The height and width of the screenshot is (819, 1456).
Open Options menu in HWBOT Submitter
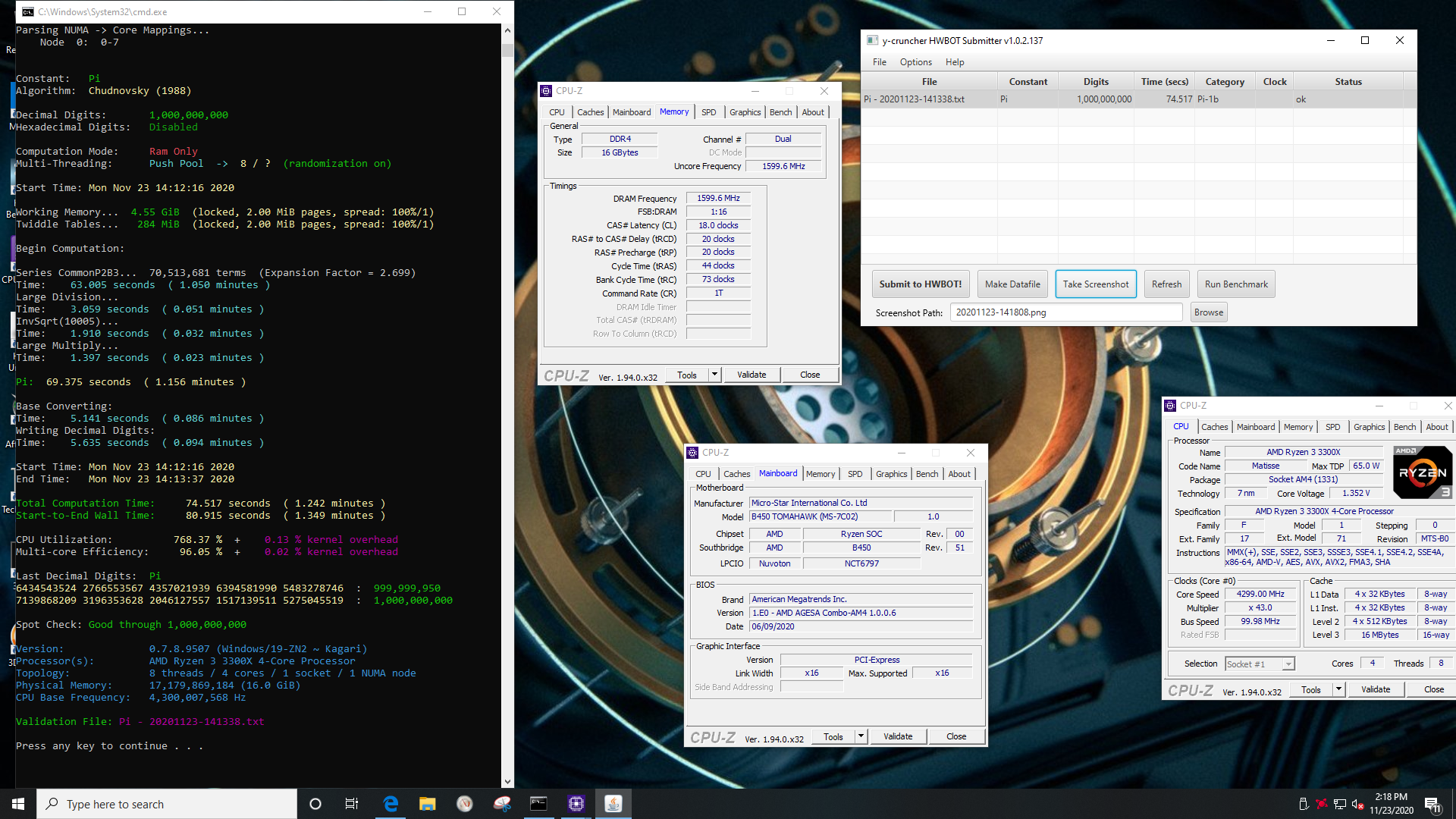tap(915, 62)
